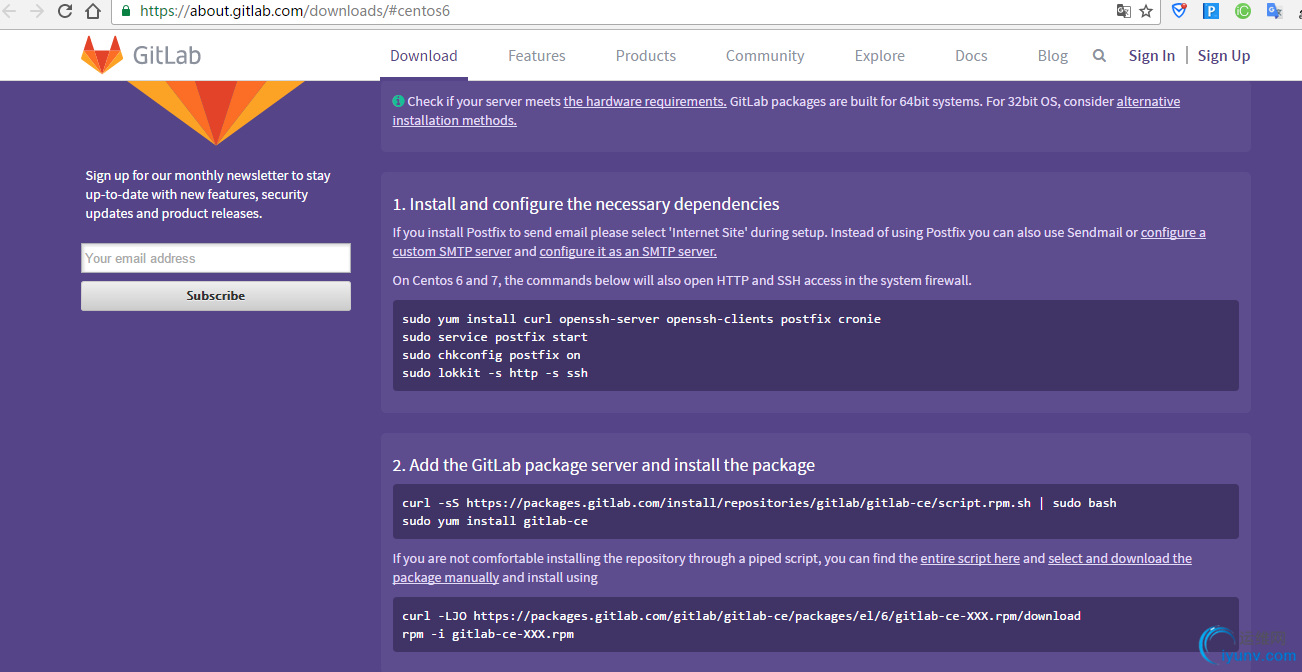Image resolution: width=1302 pixels, height=672 pixels.
Task: Follow the 'entire script here' link
Action: pos(969,559)
